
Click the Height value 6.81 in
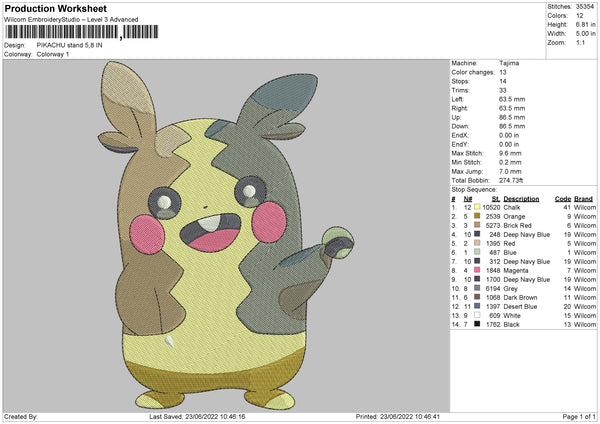[586, 24]
